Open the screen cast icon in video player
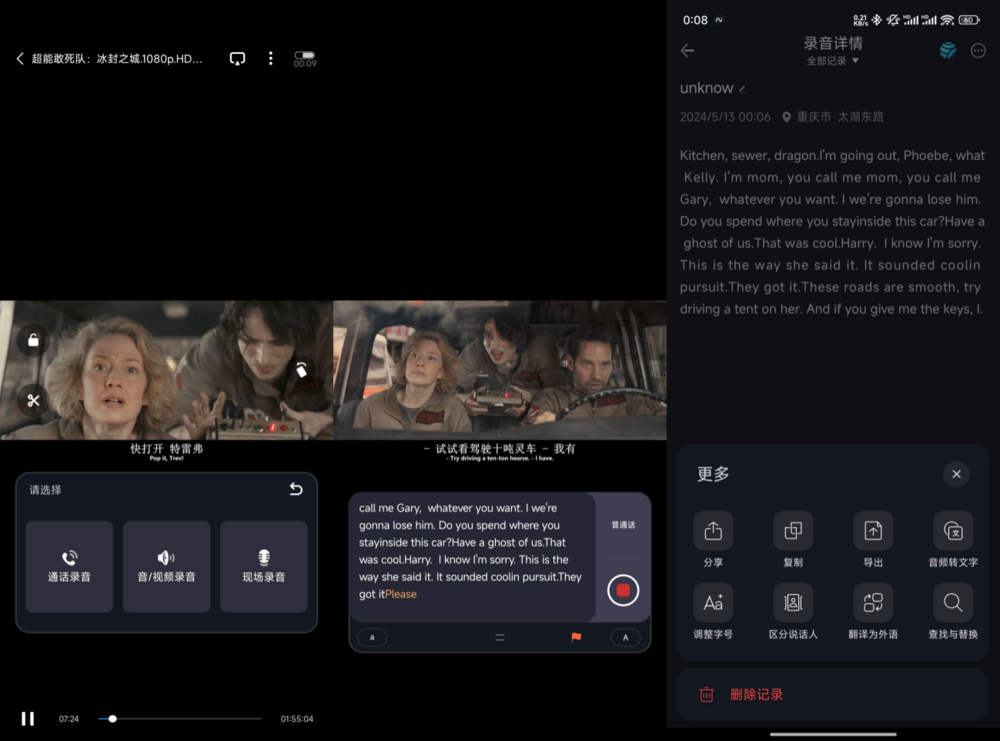 (x=237, y=59)
